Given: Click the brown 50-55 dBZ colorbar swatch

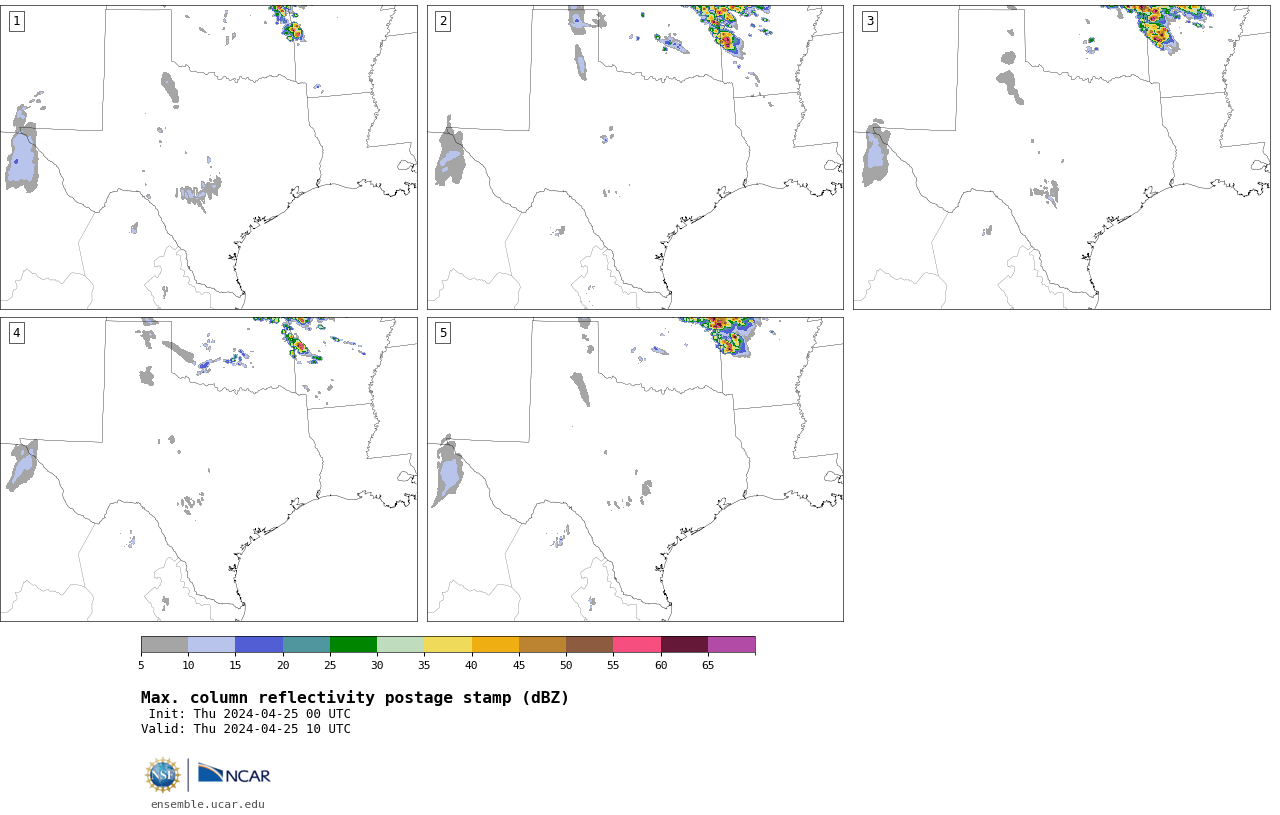Looking at the screenshot, I should (x=589, y=644).
